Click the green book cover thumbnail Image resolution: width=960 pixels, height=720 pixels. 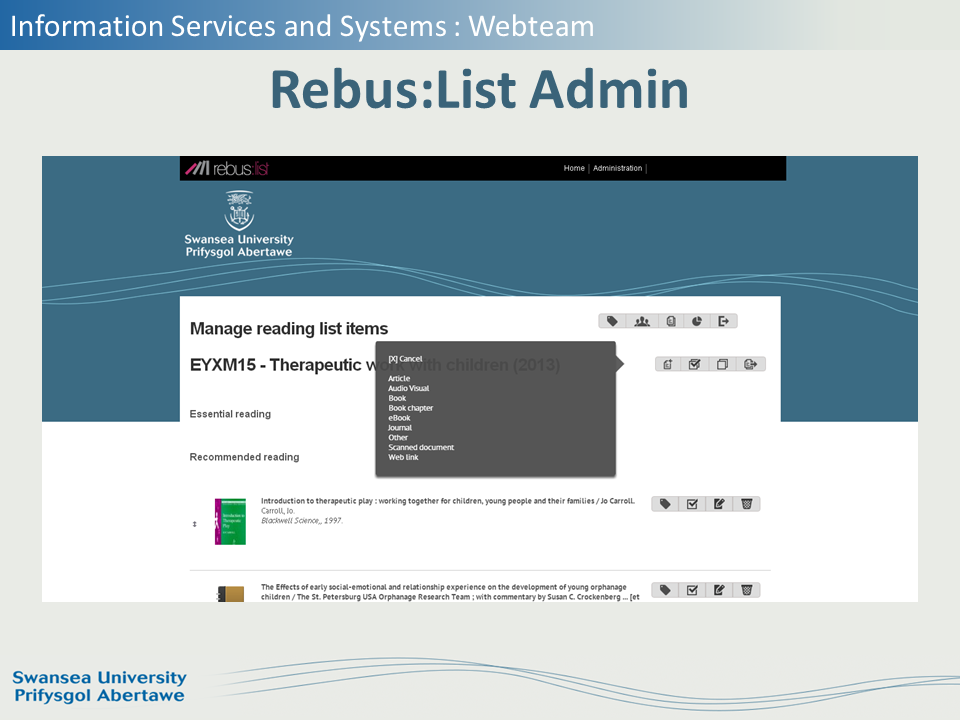click(230, 522)
